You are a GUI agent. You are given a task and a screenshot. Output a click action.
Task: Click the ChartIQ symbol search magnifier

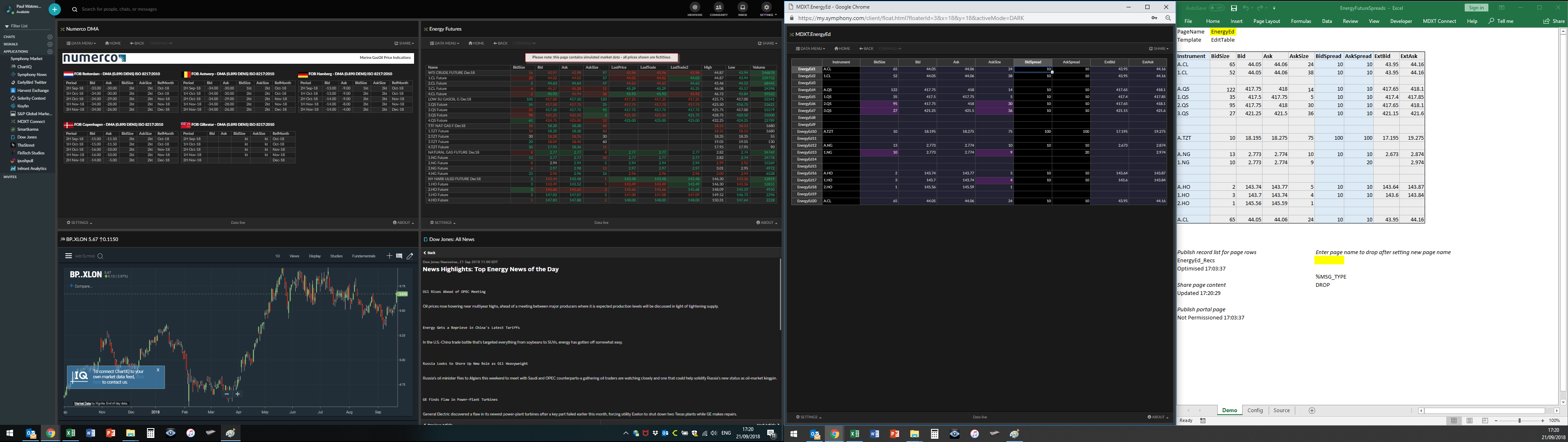point(100,256)
